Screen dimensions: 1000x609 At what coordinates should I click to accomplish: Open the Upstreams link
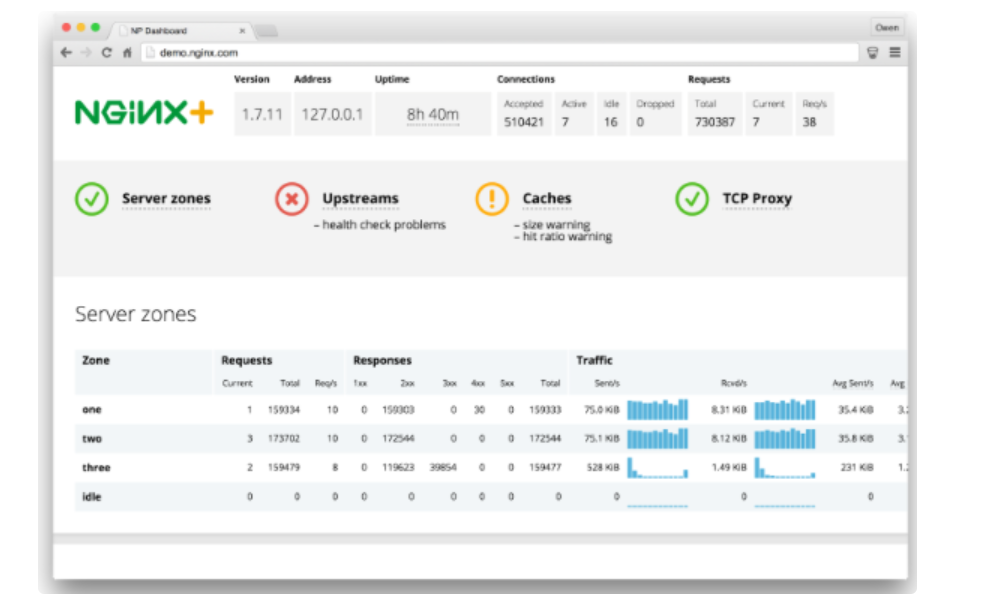[360, 199]
